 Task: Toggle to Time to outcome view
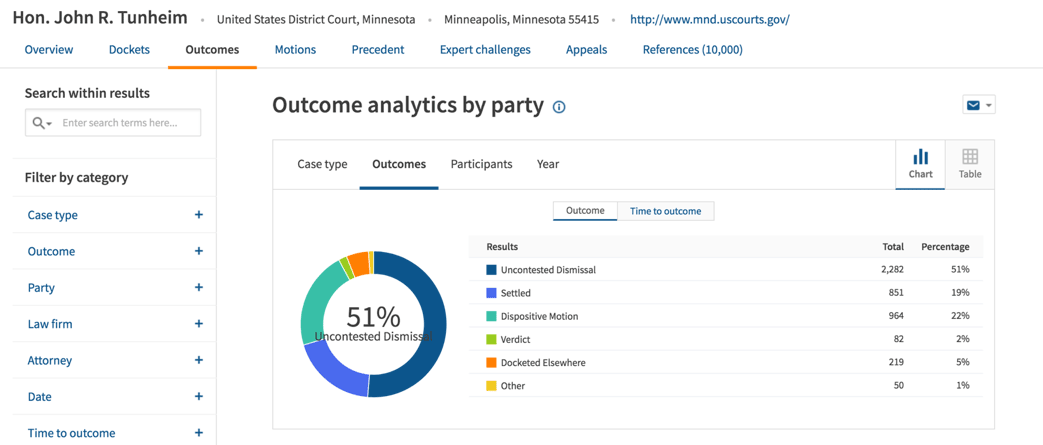(x=665, y=211)
